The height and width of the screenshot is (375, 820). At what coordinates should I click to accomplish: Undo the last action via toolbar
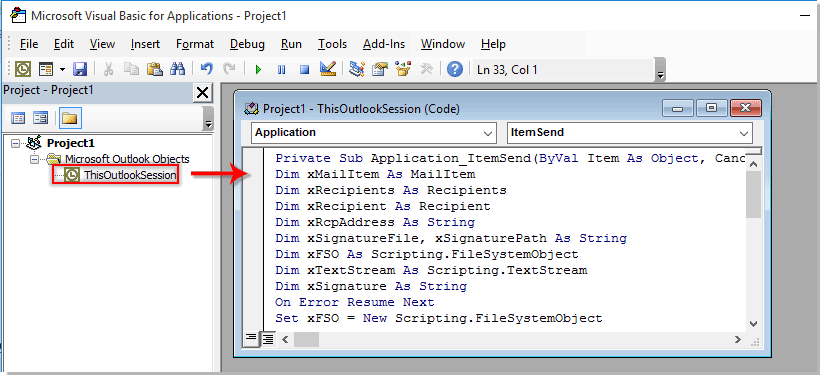coord(207,69)
